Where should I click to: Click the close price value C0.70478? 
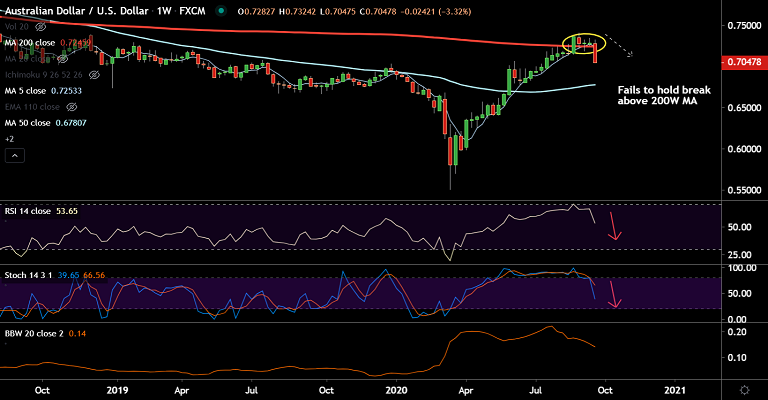(x=378, y=11)
